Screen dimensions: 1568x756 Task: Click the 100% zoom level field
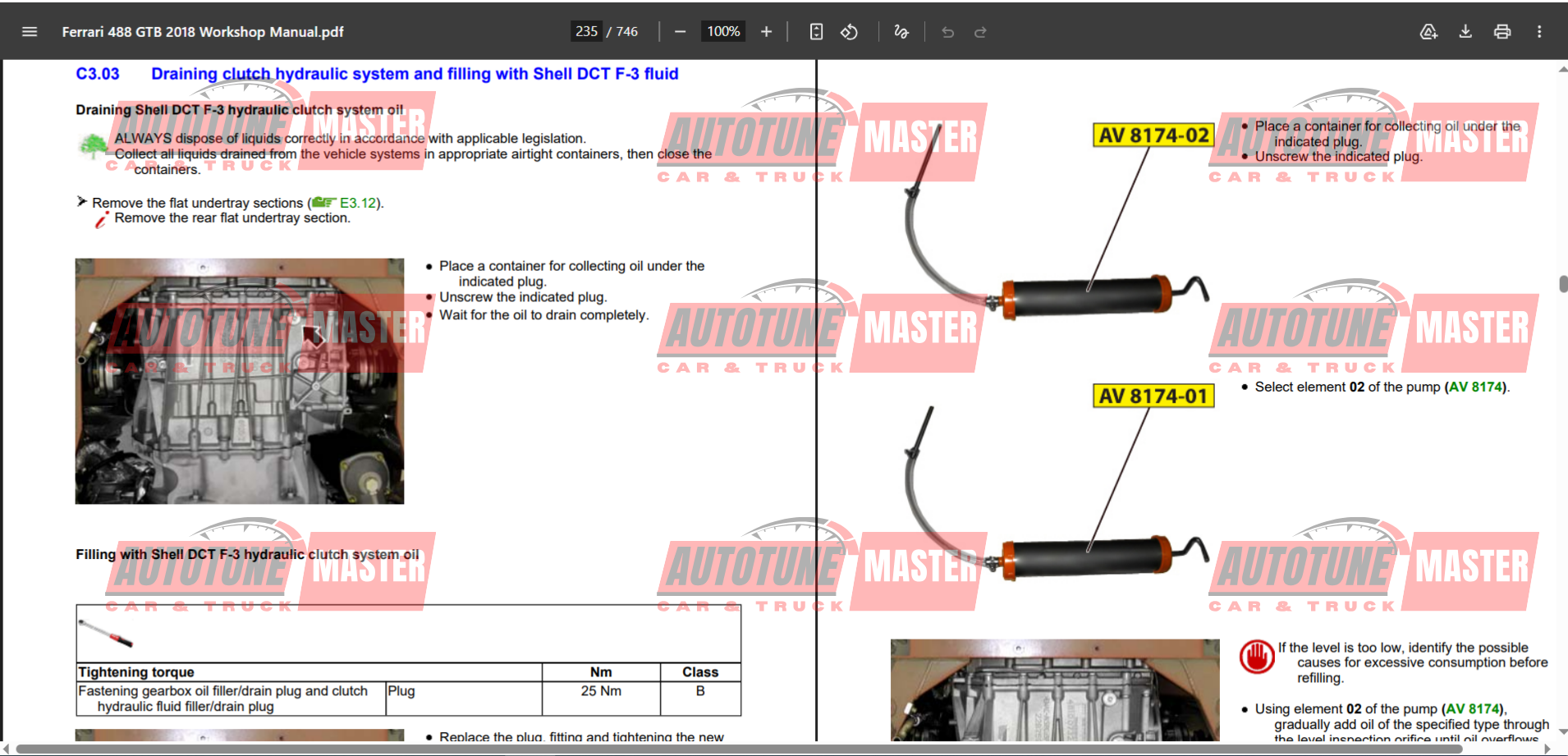(x=723, y=31)
